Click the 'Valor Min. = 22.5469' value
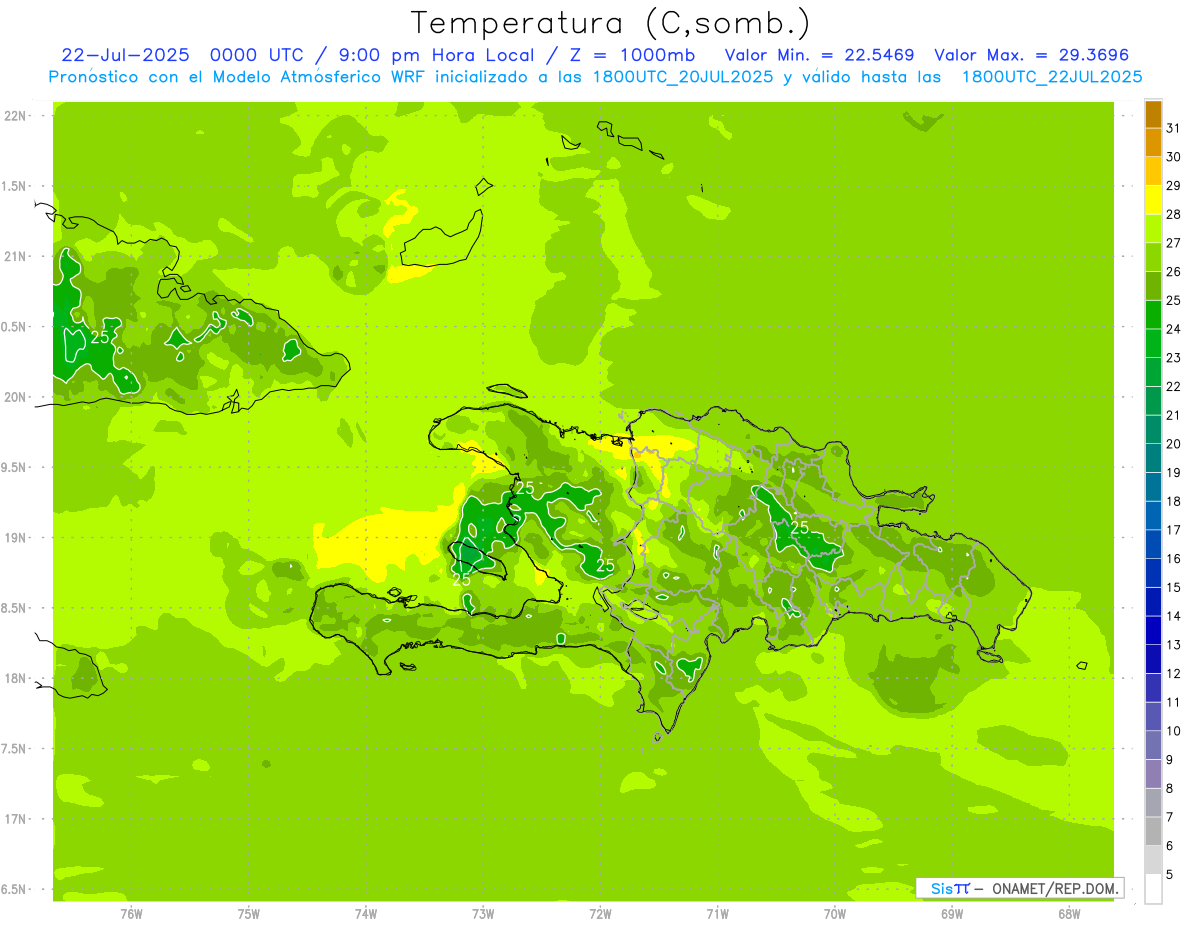The width and height of the screenshot is (1200, 927). (x=819, y=55)
